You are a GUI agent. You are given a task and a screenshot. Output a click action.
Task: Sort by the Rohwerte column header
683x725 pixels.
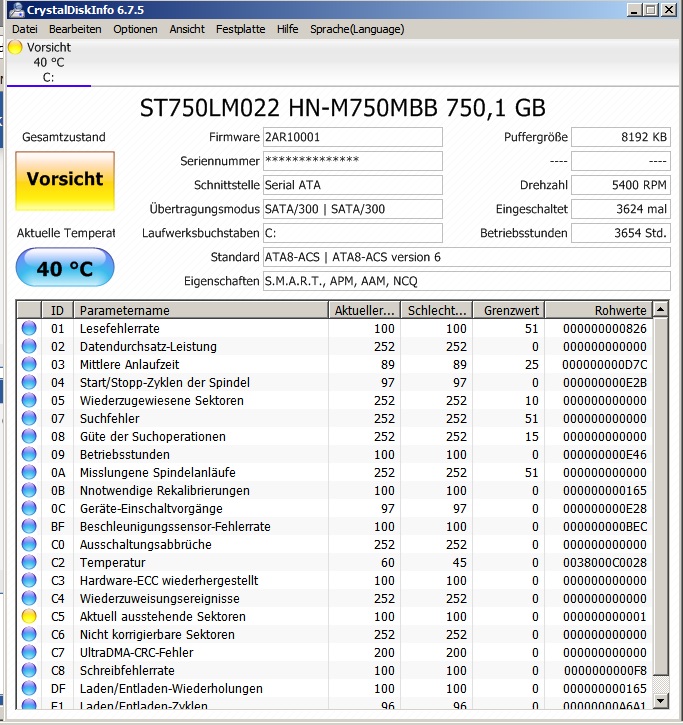(x=599, y=310)
